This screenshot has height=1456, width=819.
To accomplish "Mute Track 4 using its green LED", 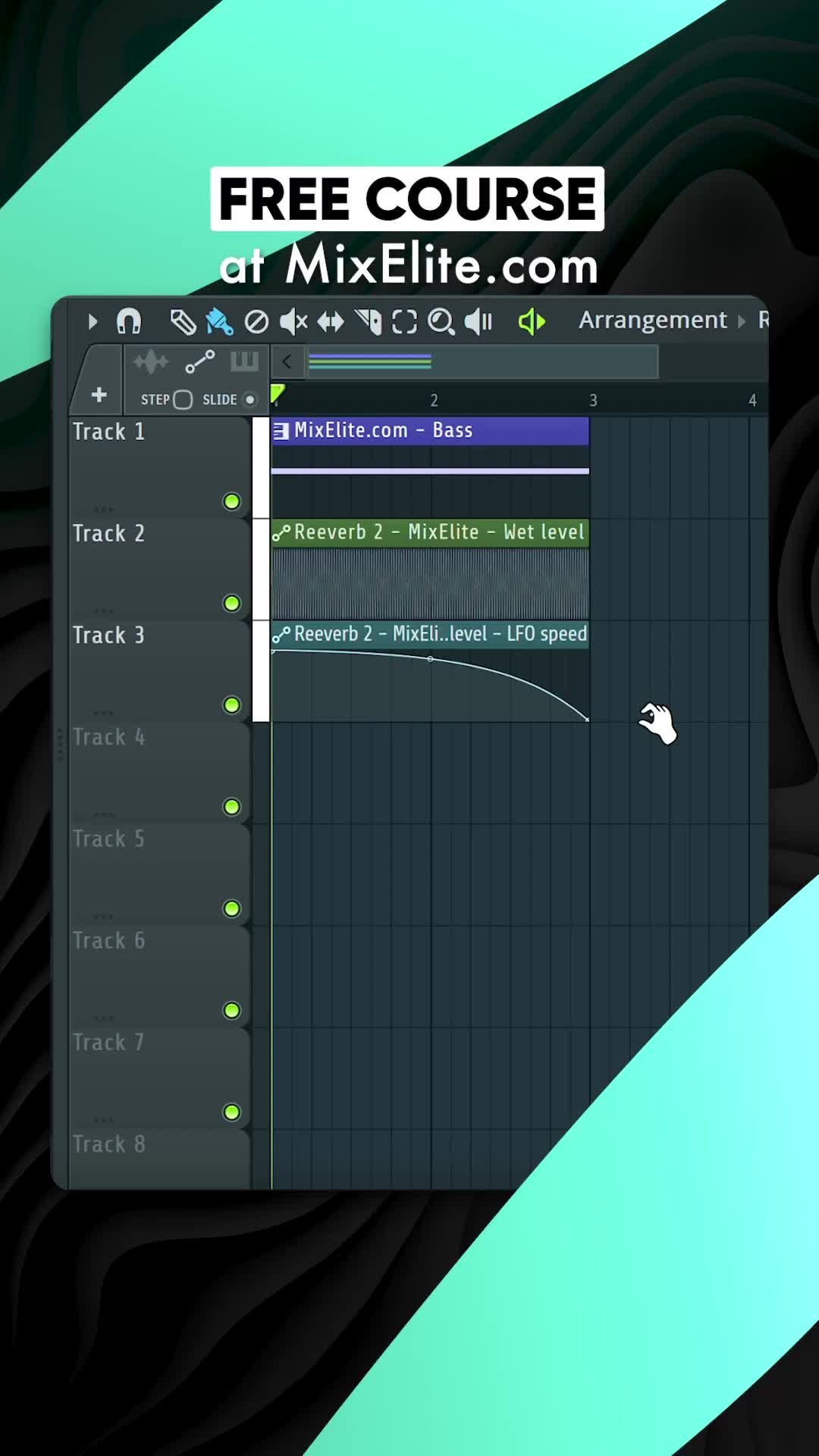I will pyautogui.click(x=232, y=807).
